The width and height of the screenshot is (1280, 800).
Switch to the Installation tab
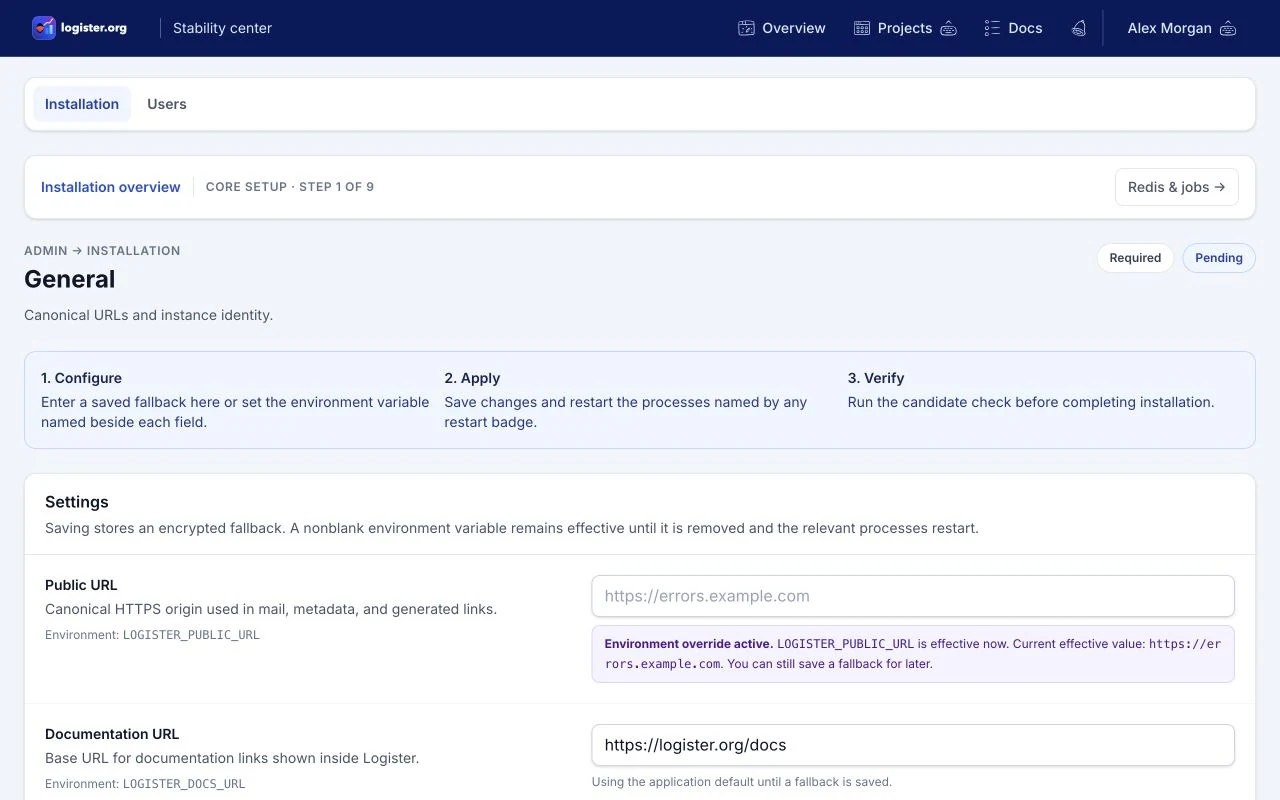[82, 104]
